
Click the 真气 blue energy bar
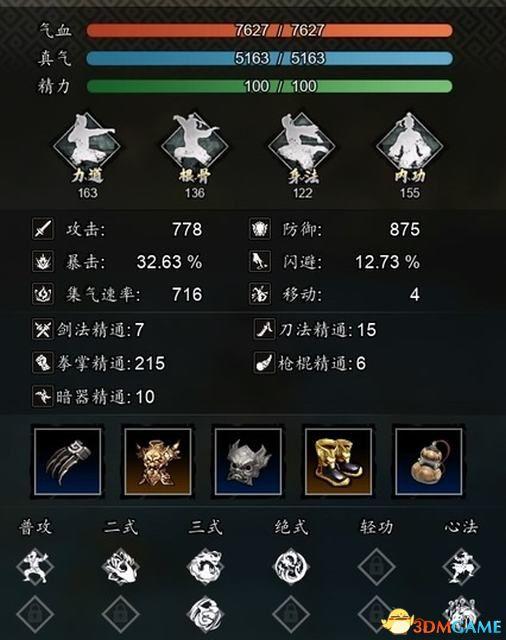269,58
